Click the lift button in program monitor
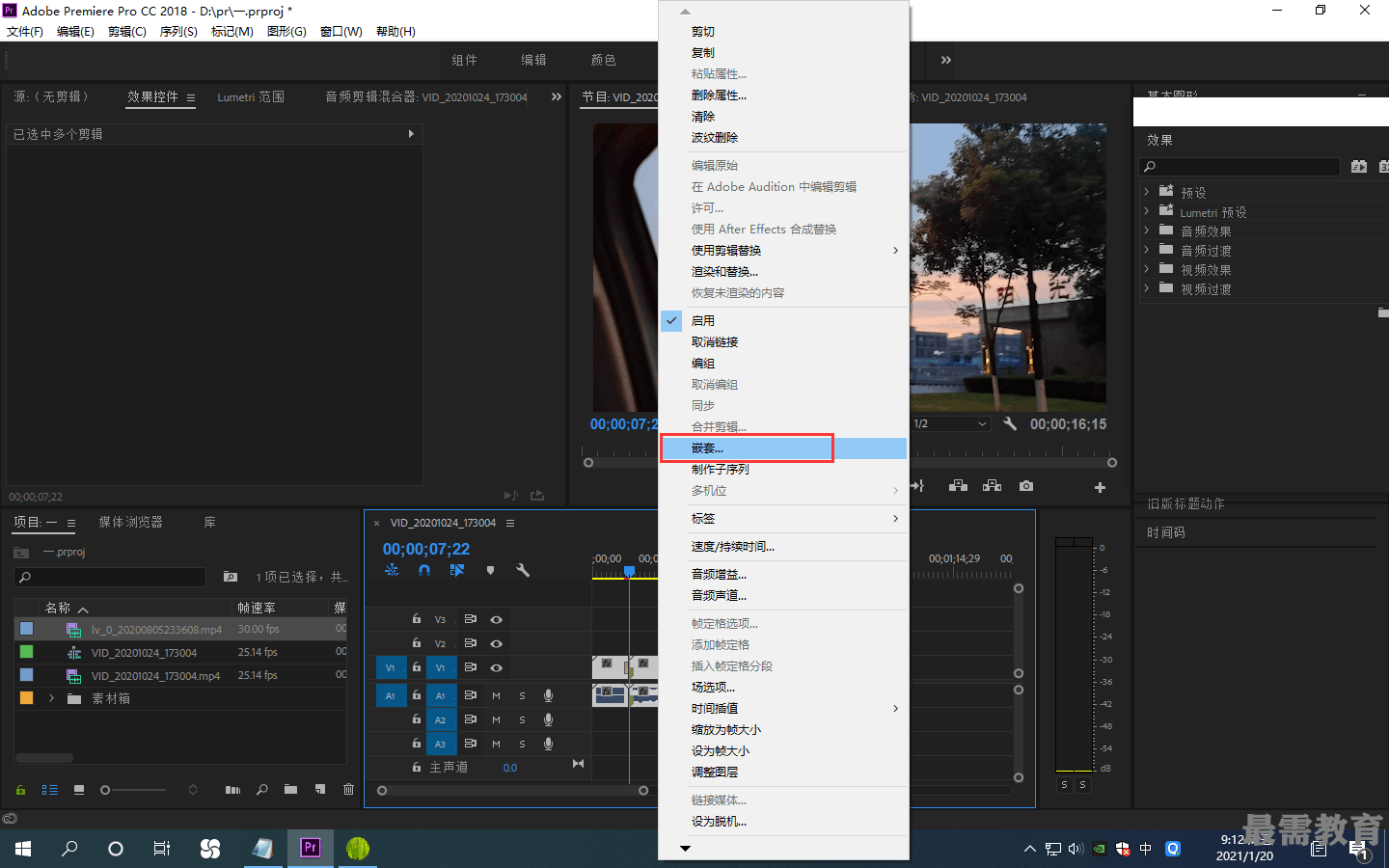 click(x=958, y=486)
